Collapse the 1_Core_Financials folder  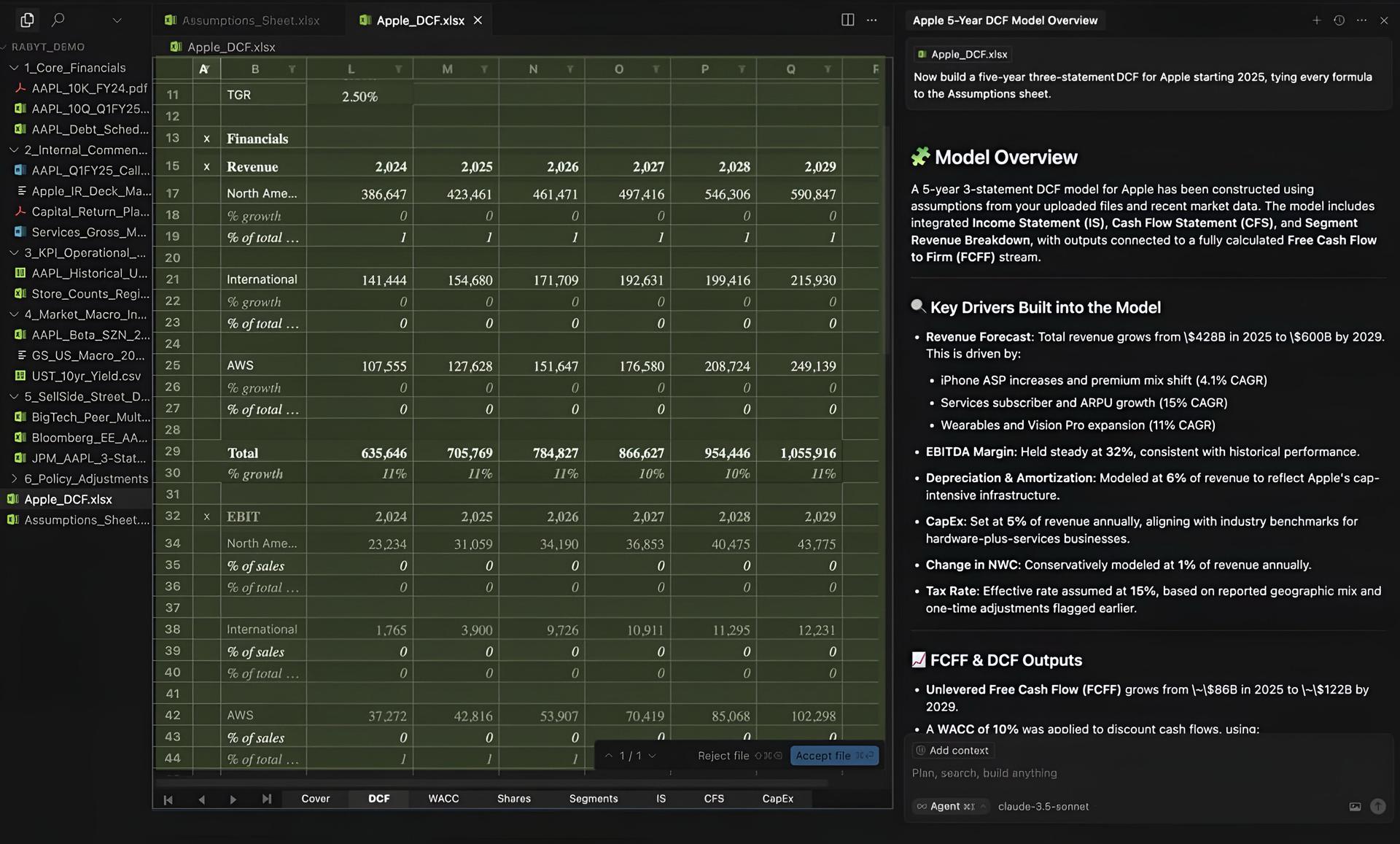[x=14, y=68]
